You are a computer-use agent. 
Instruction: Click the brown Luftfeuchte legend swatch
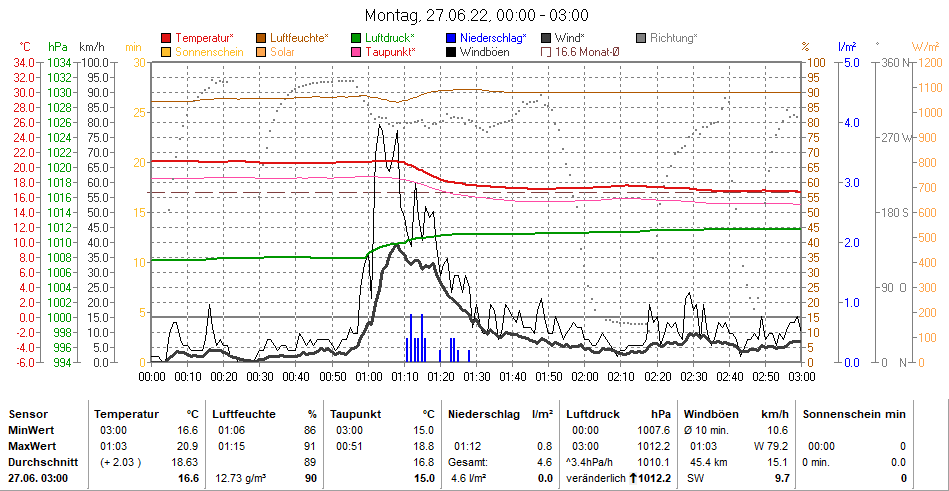(x=261, y=38)
